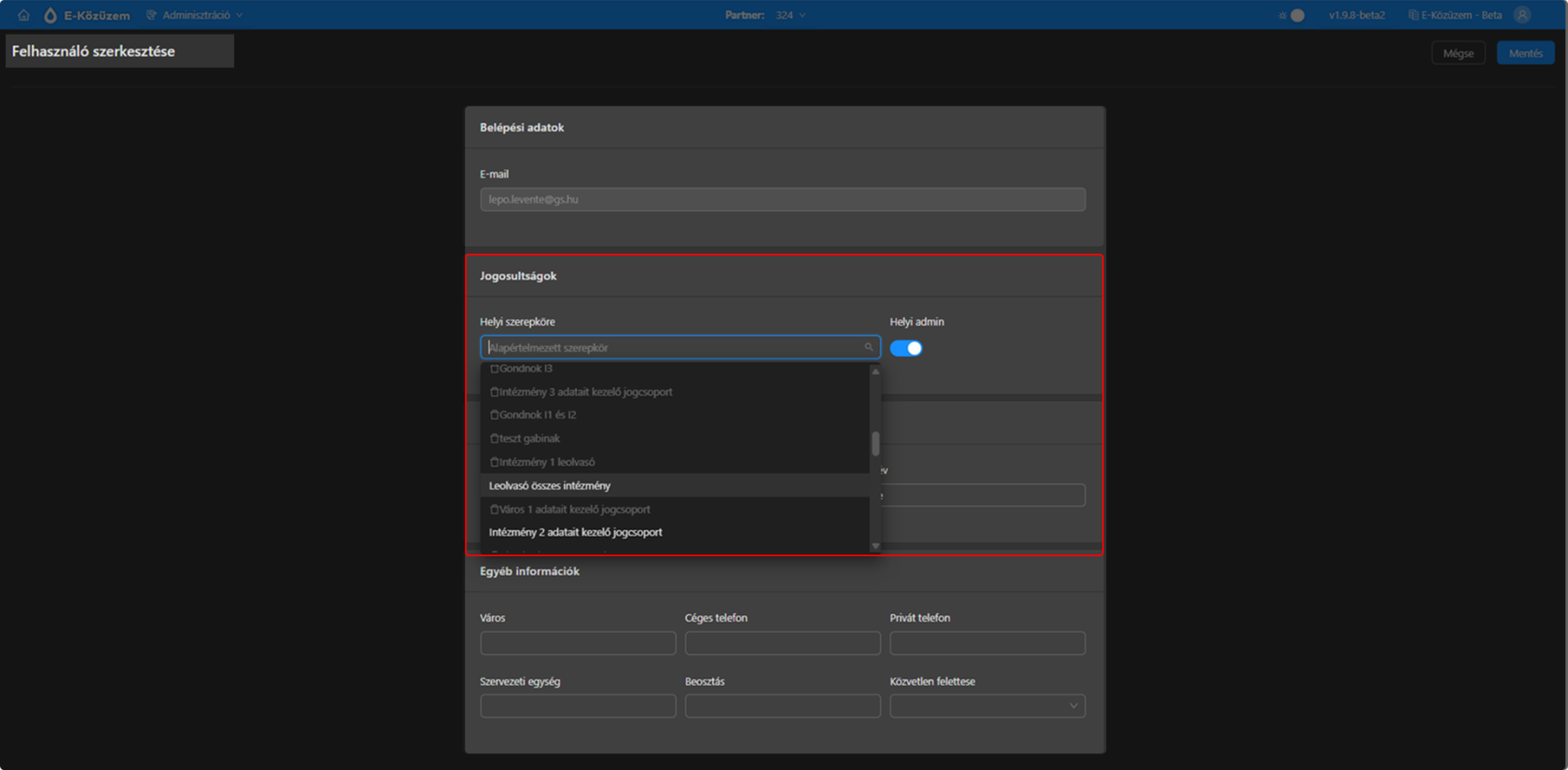Click search icon in Helyi szerepköre field
This screenshot has height=770, width=1568.
868,347
